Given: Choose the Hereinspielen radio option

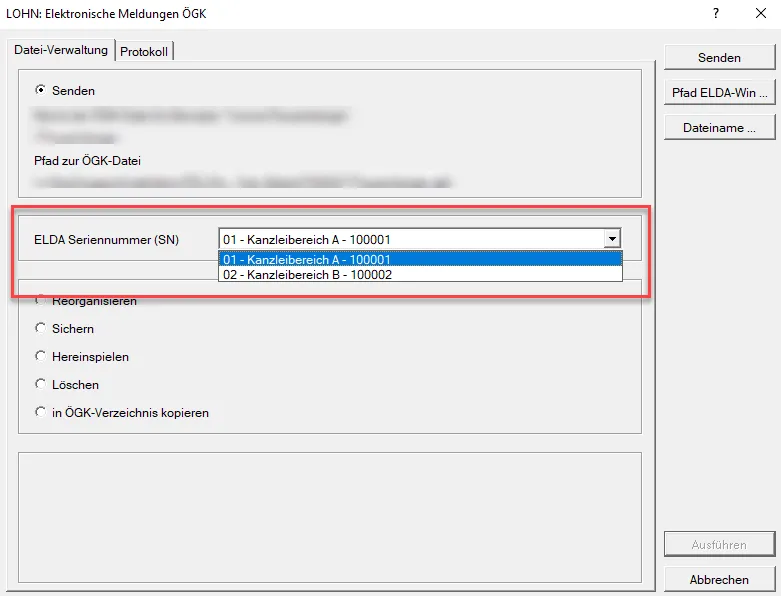Looking at the screenshot, I should [40, 356].
